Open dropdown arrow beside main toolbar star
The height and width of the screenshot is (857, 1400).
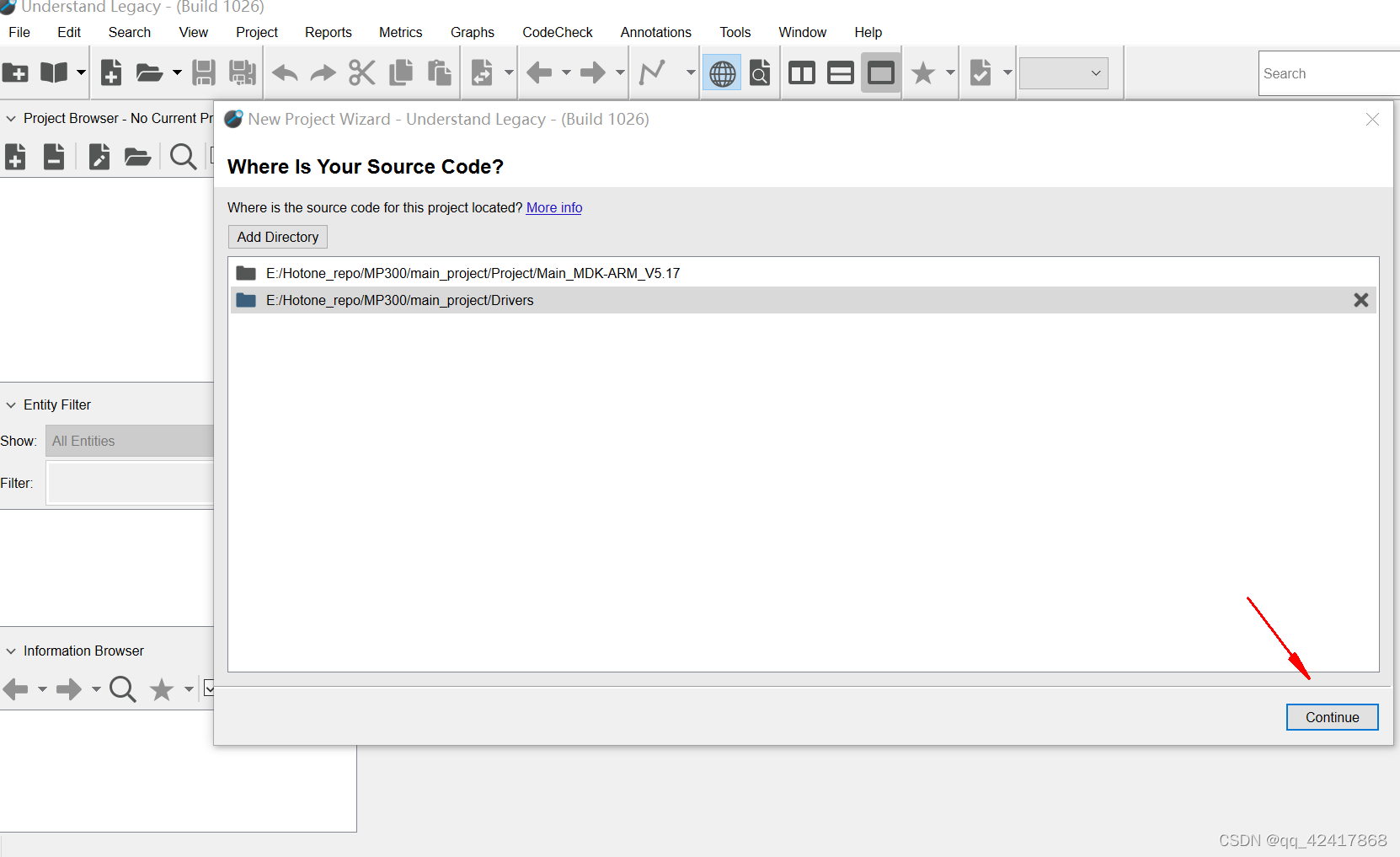point(950,73)
